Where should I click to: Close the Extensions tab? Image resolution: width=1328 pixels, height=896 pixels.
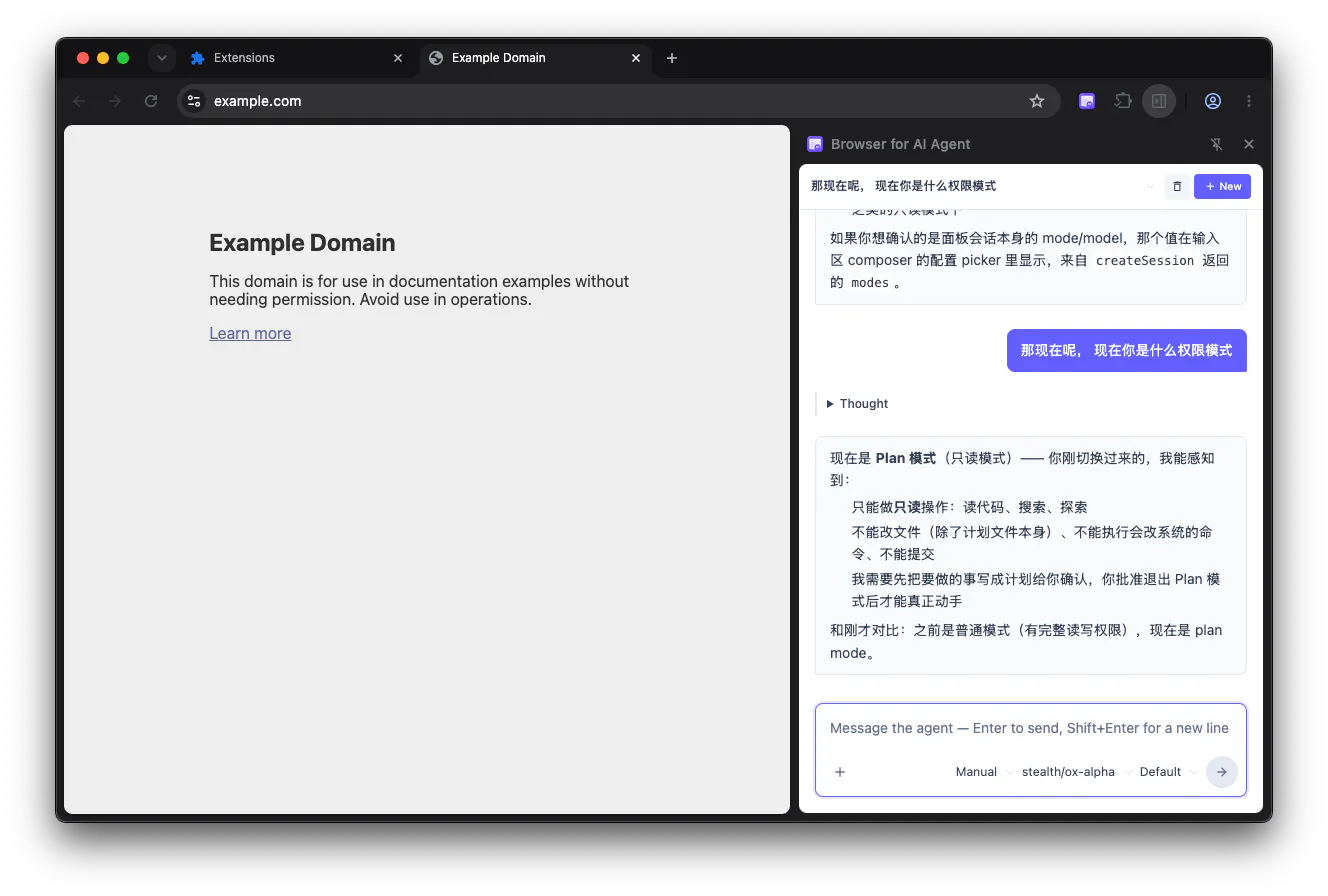pos(398,58)
